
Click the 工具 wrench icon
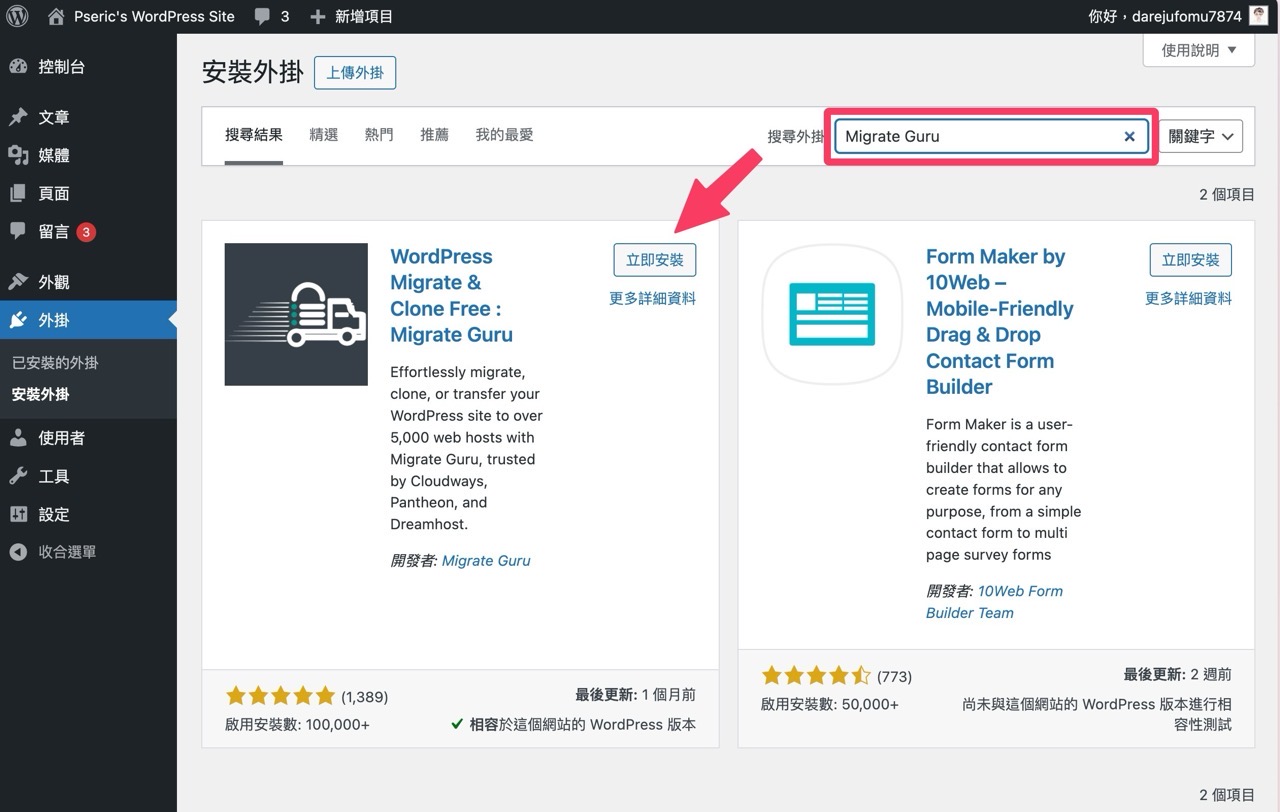18,476
